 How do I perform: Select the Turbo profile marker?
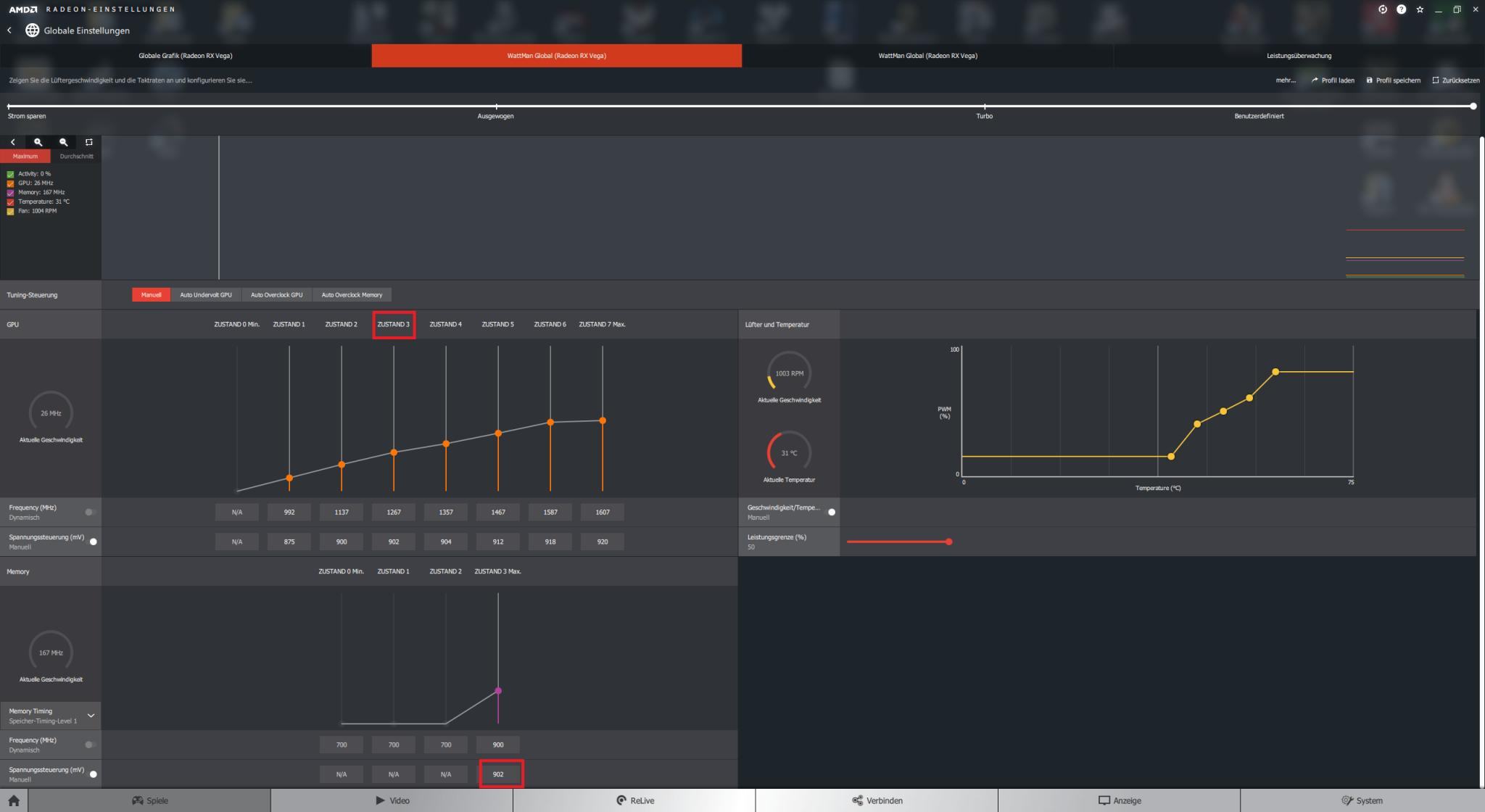tap(984, 107)
